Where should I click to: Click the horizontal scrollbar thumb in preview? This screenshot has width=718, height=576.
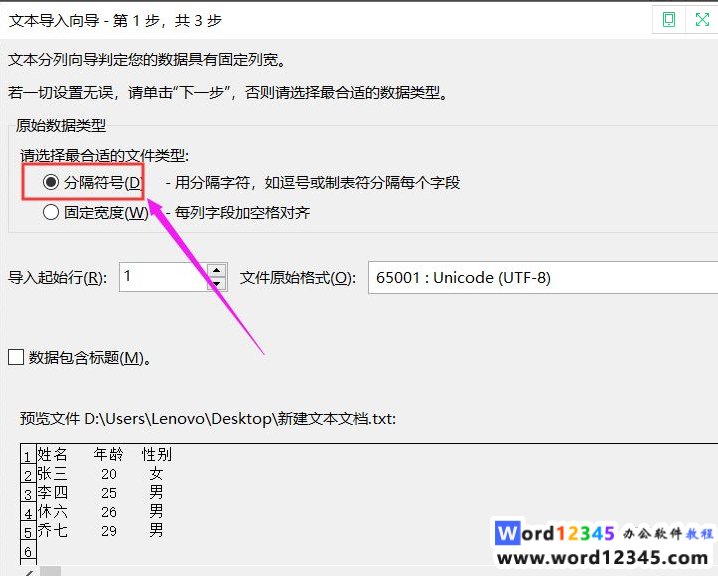click(50, 571)
